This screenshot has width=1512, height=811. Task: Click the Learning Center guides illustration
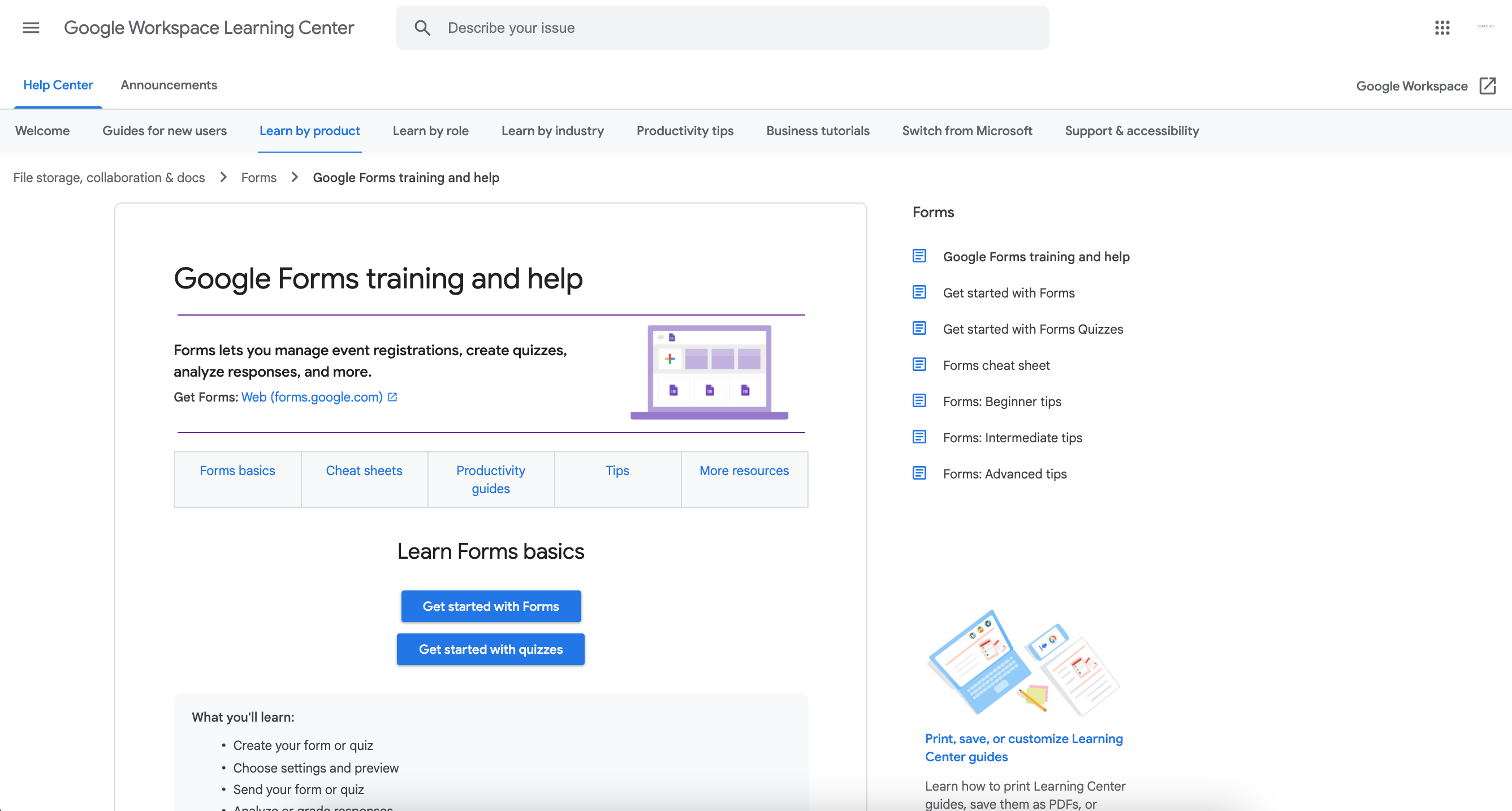1023,662
